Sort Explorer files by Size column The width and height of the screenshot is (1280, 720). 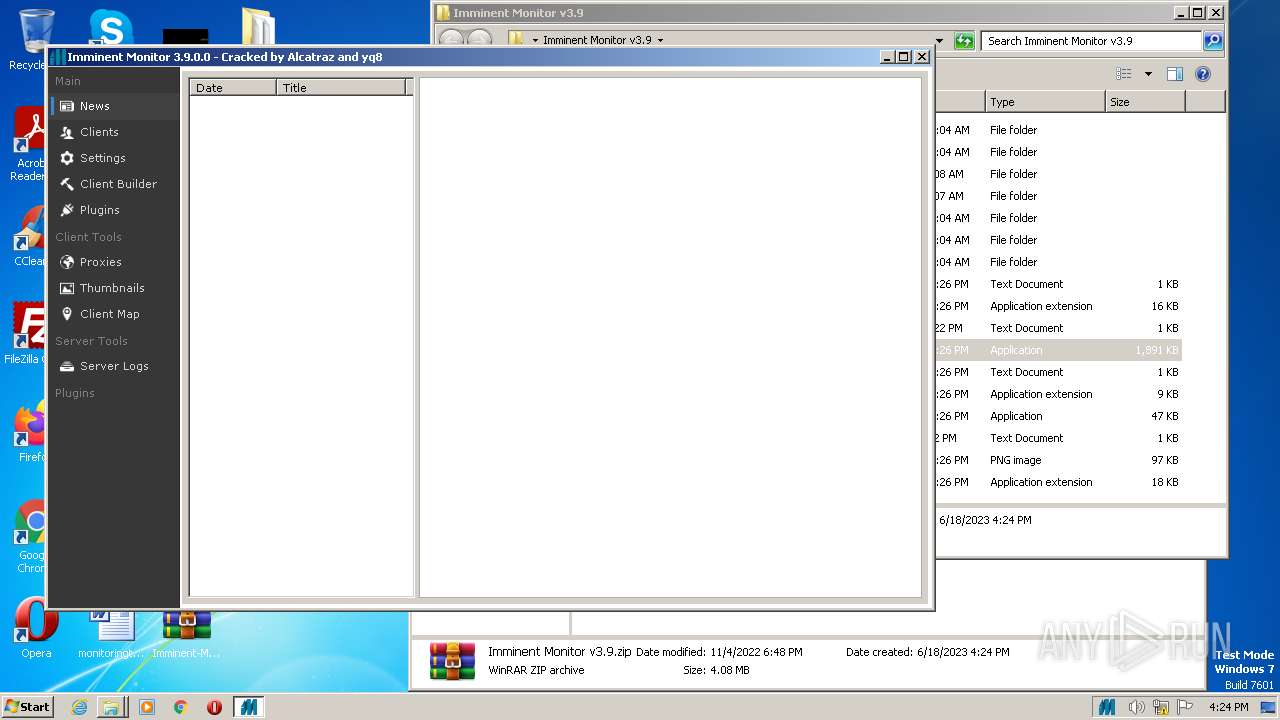click(1145, 102)
